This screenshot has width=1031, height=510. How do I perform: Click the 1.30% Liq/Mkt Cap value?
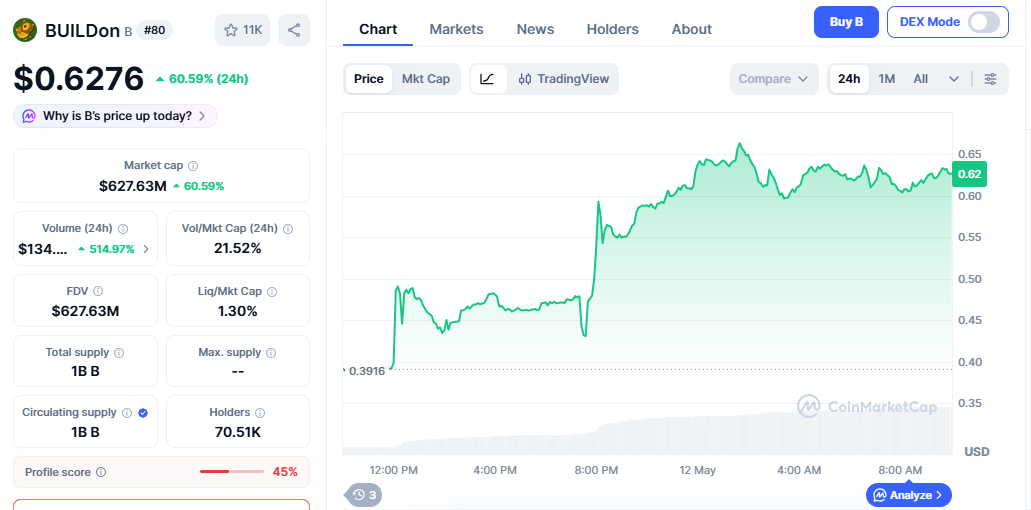point(237,311)
